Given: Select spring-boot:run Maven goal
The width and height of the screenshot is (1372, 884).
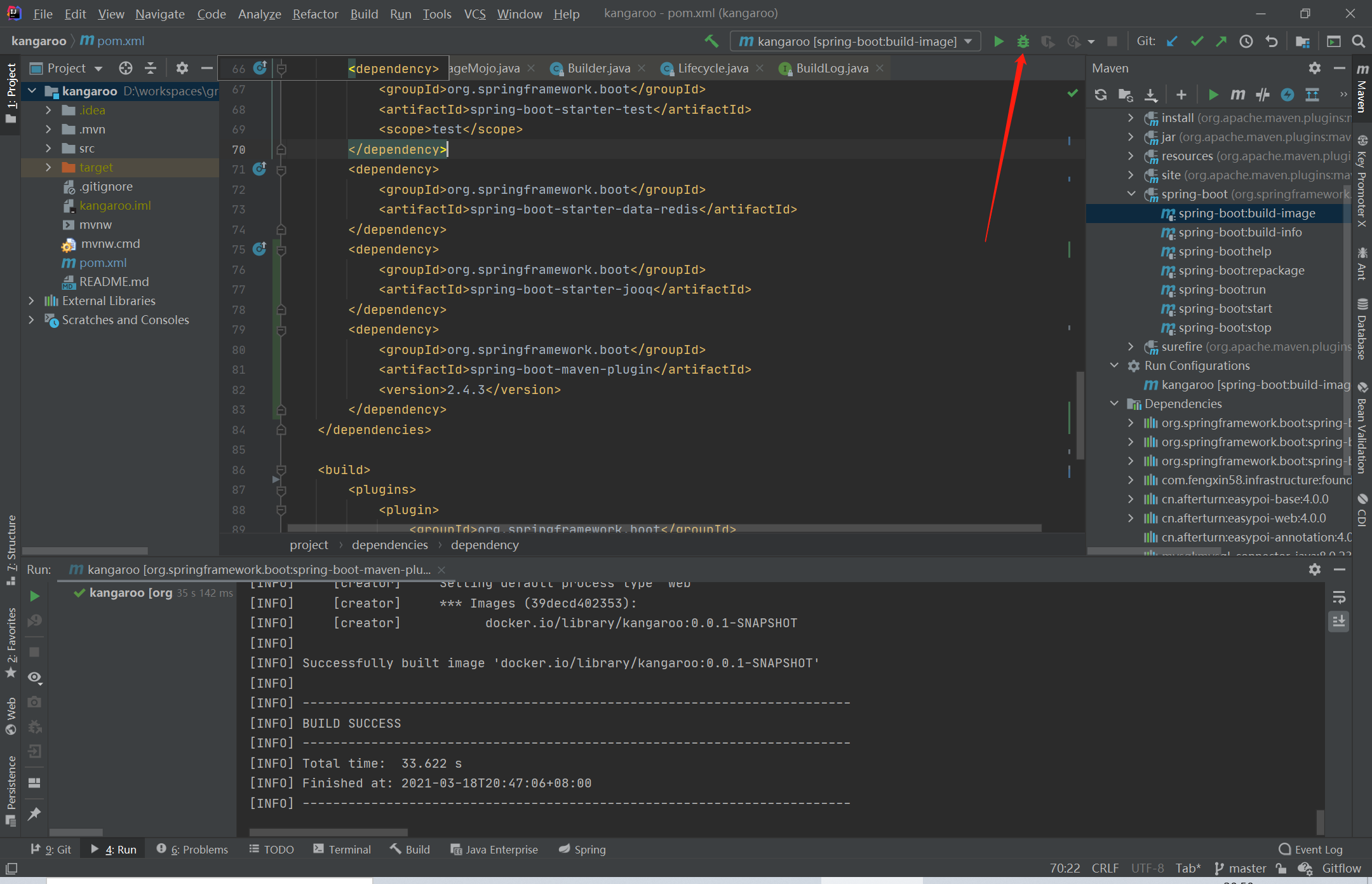Looking at the screenshot, I should click(1221, 289).
